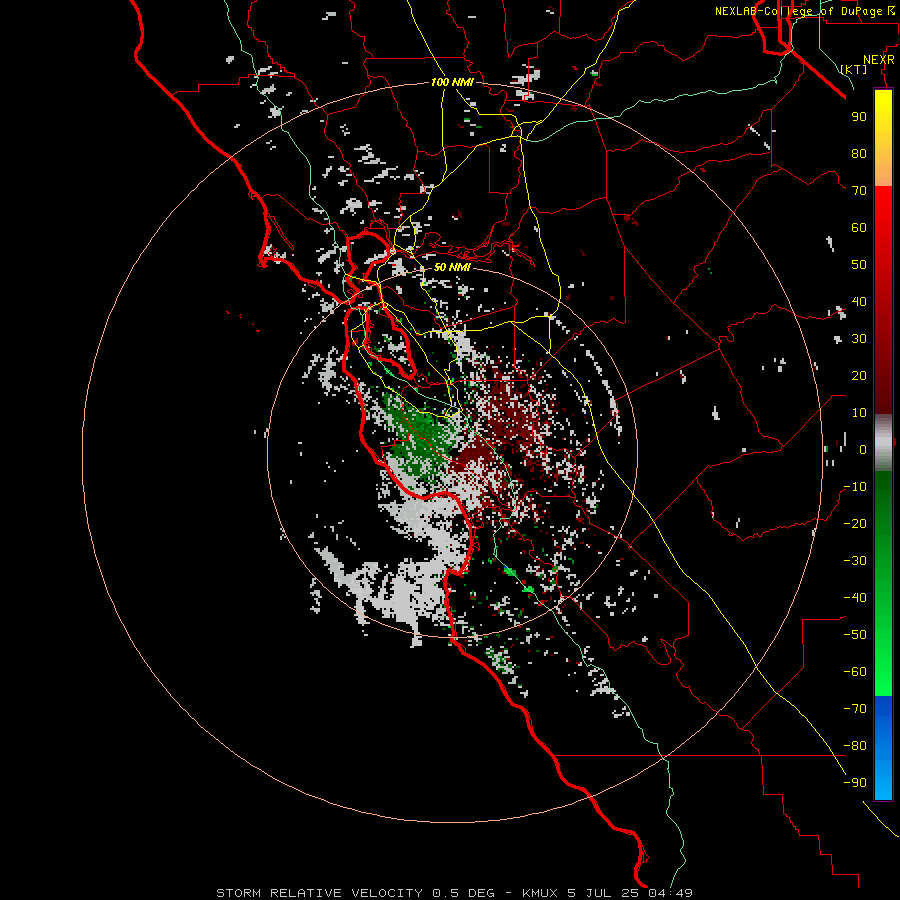Viewport: 900px width, 900px height.
Task: Click the 40 value on the velocity scale
Action: 859,302
